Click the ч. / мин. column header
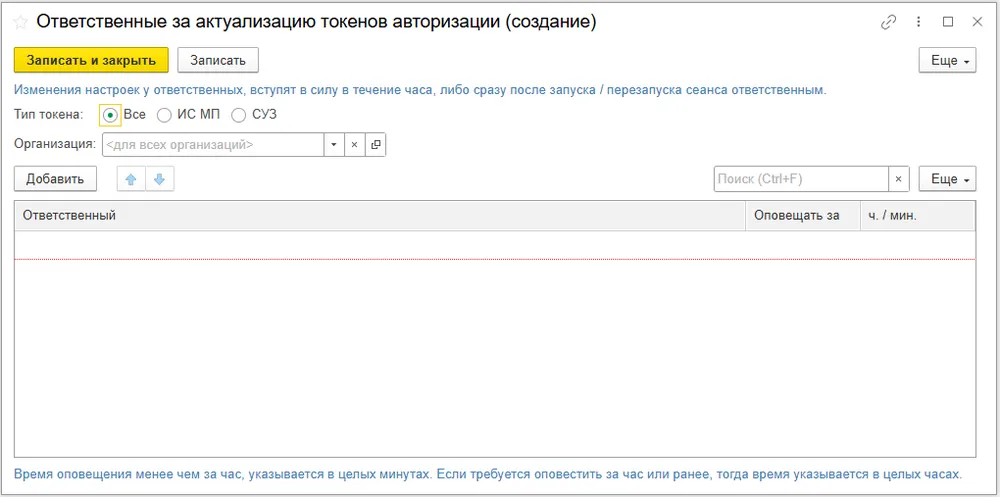Image resolution: width=1000 pixels, height=497 pixels. [x=917, y=216]
